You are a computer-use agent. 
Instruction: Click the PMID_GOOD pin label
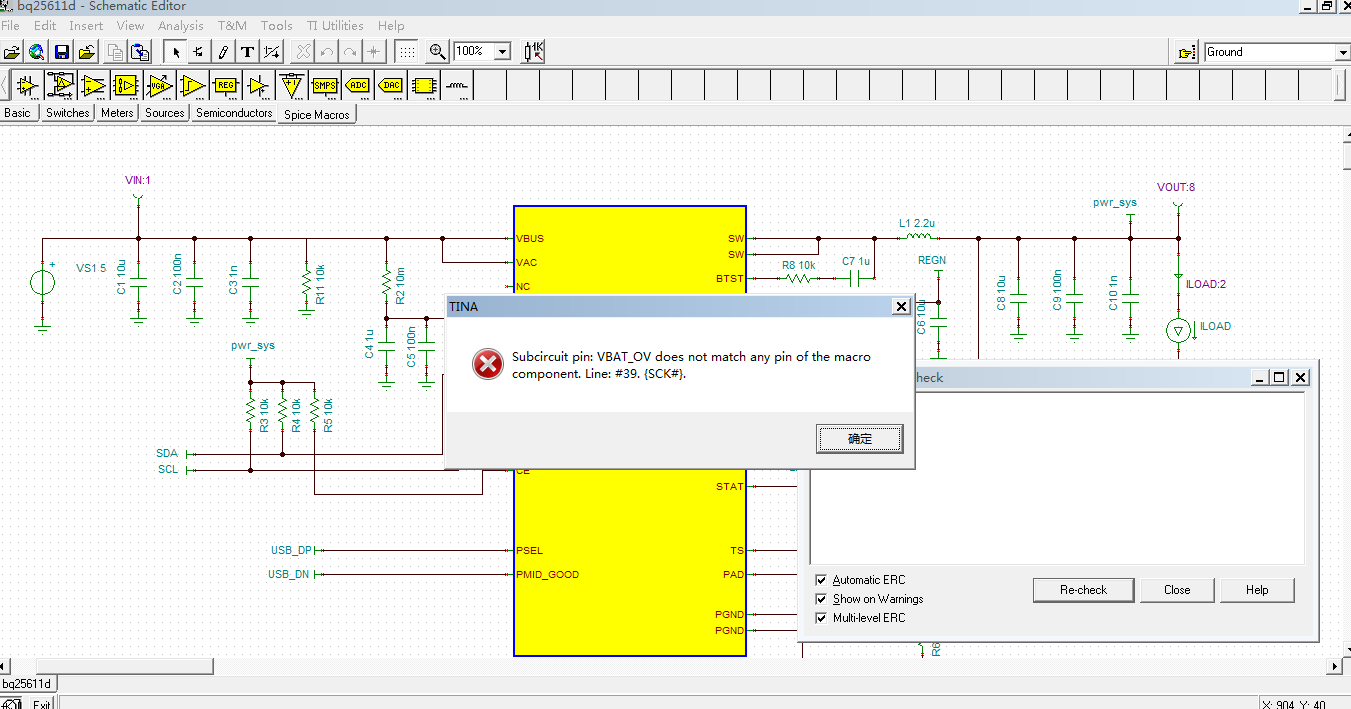[547, 575]
